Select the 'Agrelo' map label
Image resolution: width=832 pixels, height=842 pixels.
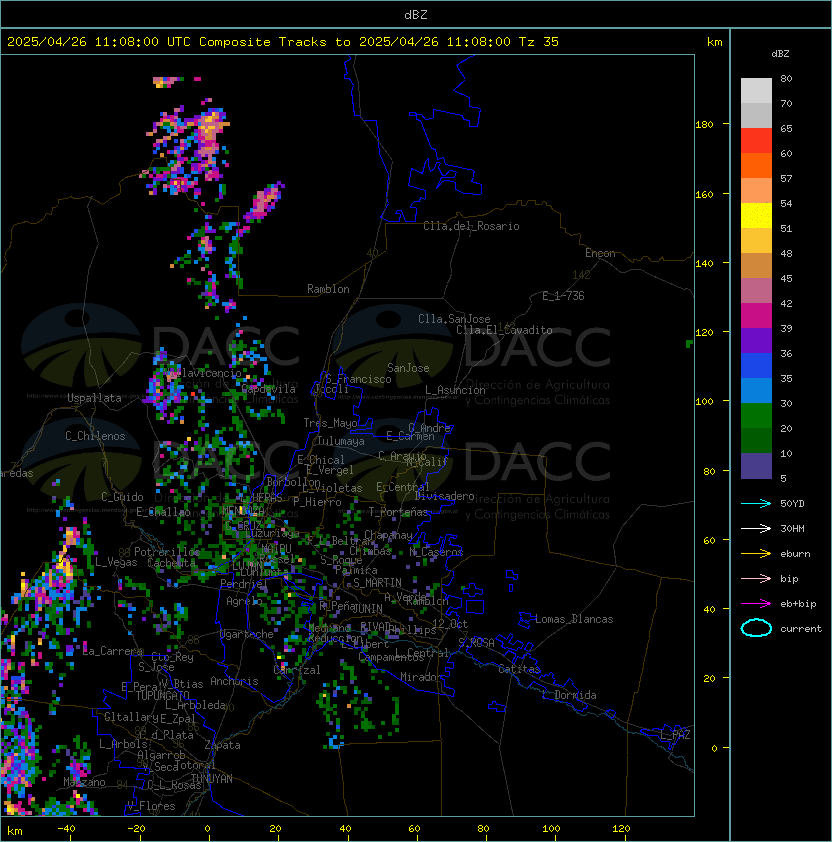click(x=244, y=601)
